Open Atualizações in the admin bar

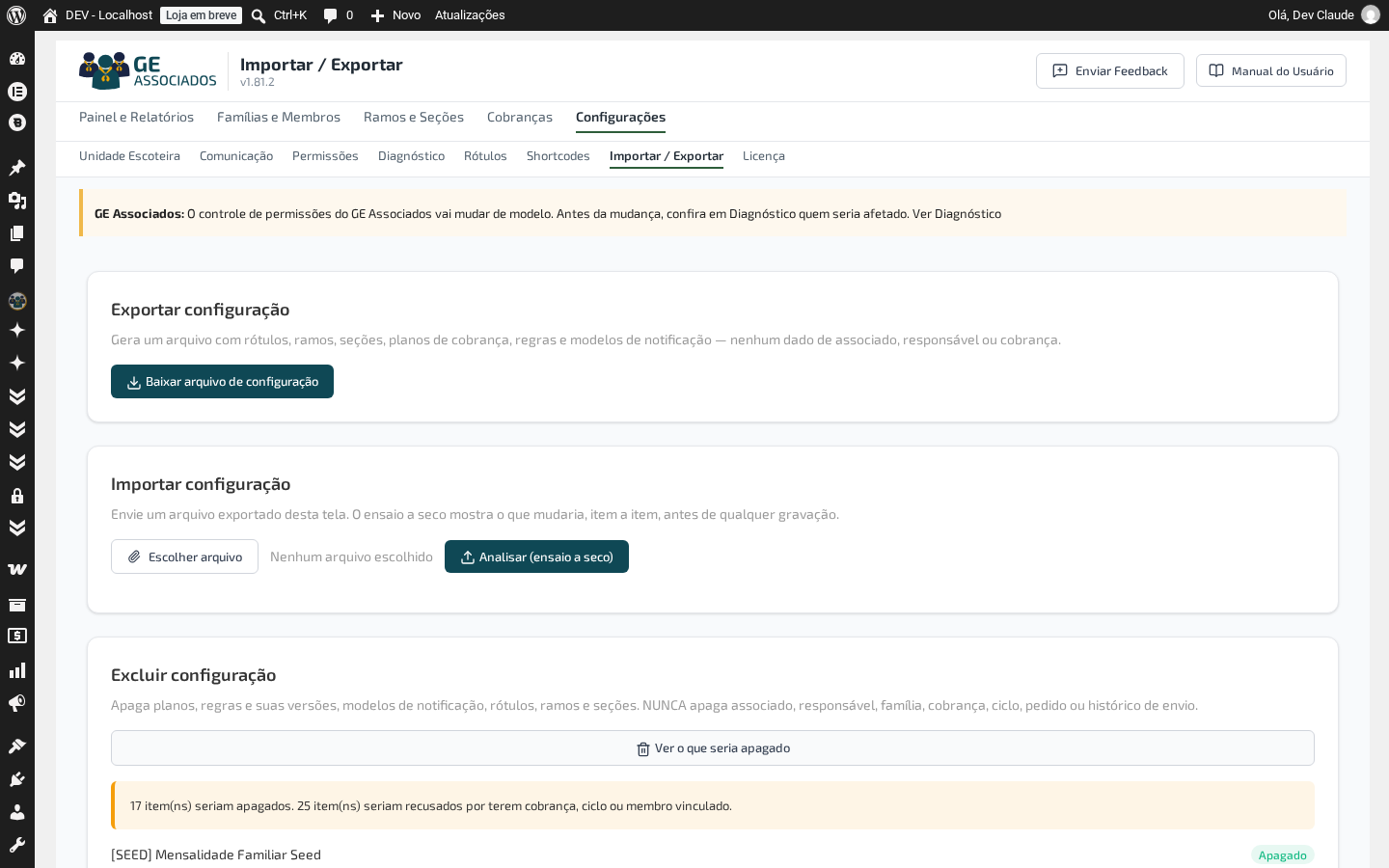coord(470,15)
